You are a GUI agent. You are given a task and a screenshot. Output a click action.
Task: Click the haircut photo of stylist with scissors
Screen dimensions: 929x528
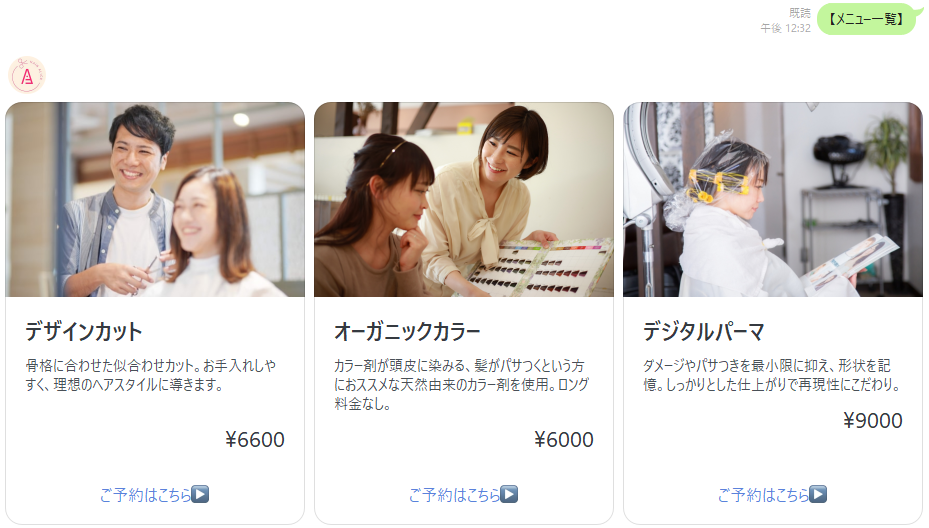[155, 200]
